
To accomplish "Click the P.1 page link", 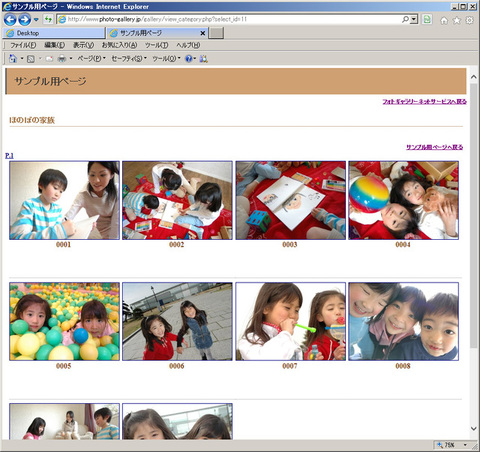I will 9,156.
